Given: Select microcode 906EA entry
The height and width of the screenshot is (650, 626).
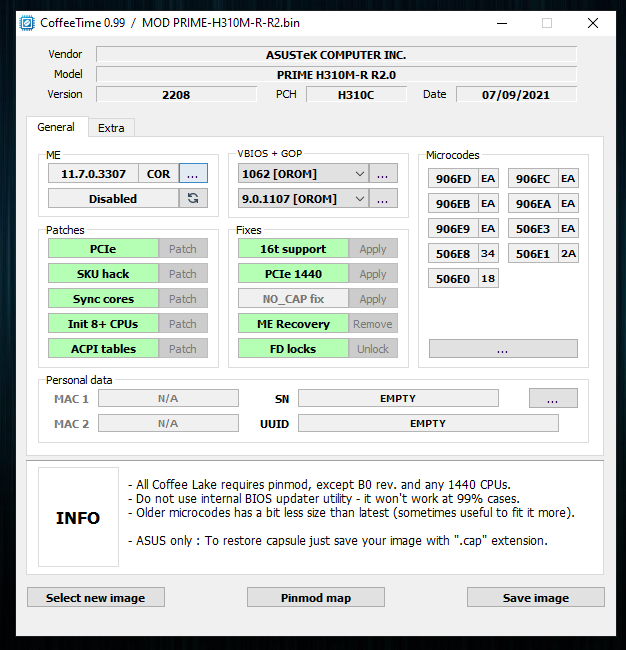Looking at the screenshot, I should (x=533, y=204).
